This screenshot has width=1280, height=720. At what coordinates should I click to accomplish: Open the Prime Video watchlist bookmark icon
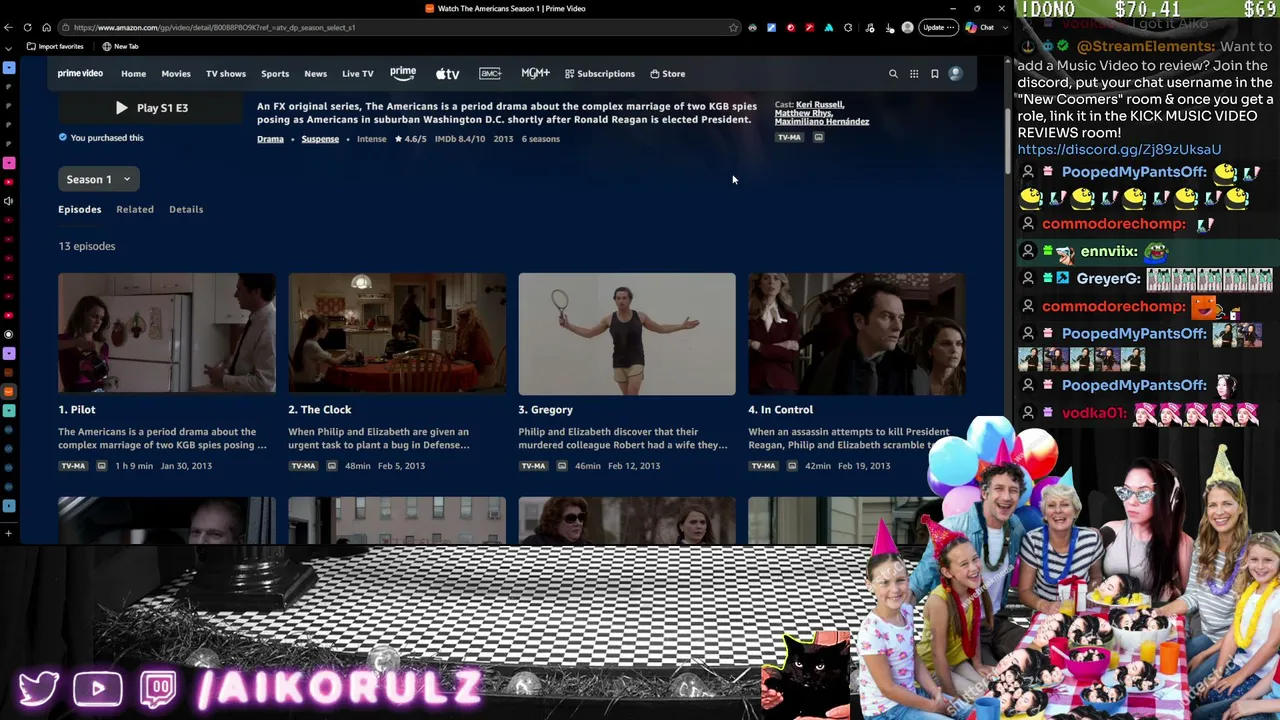[935, 73]
